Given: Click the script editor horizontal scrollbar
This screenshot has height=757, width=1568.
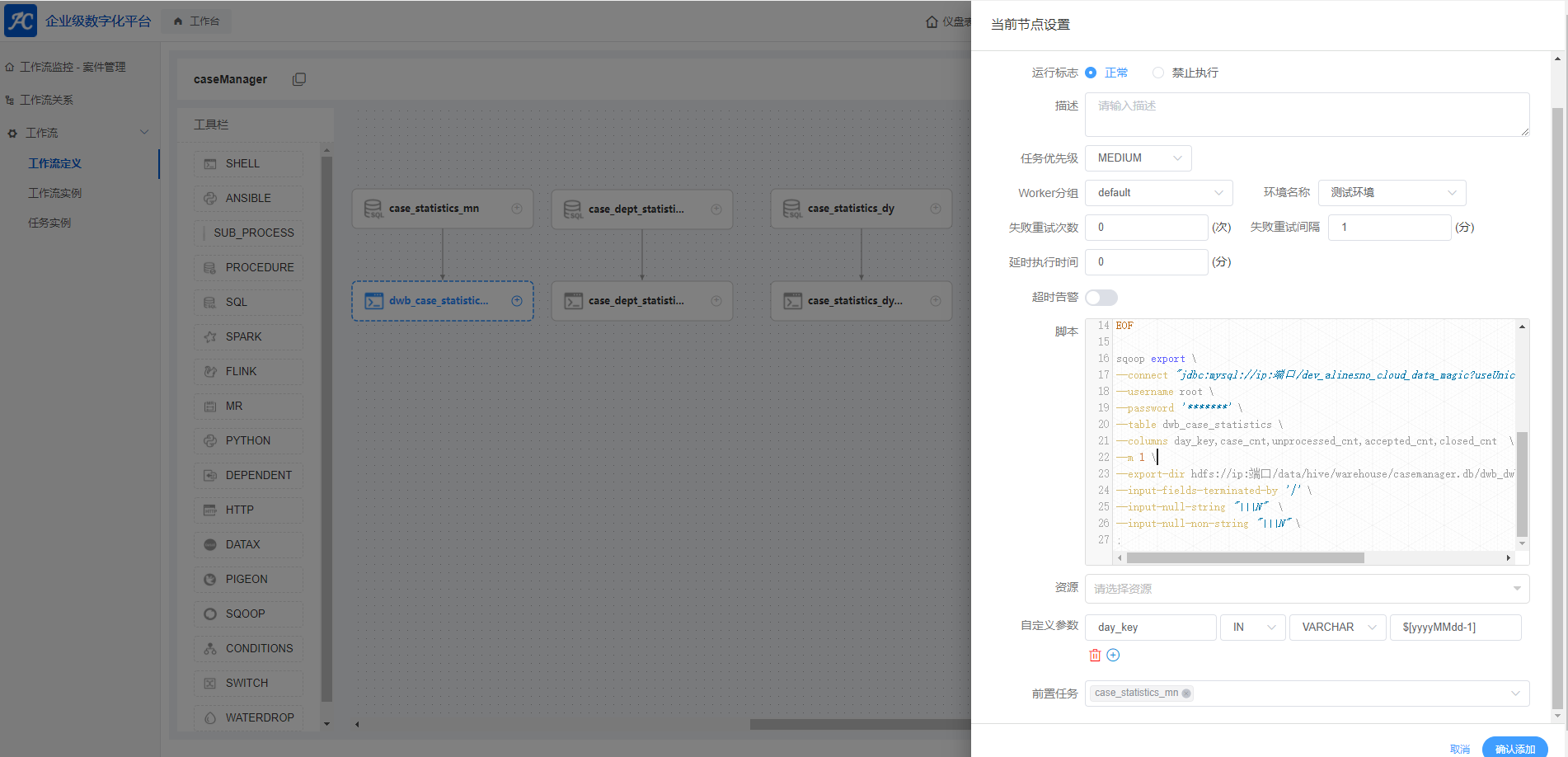Looking at the screenshot, I should coord(1245,558).
